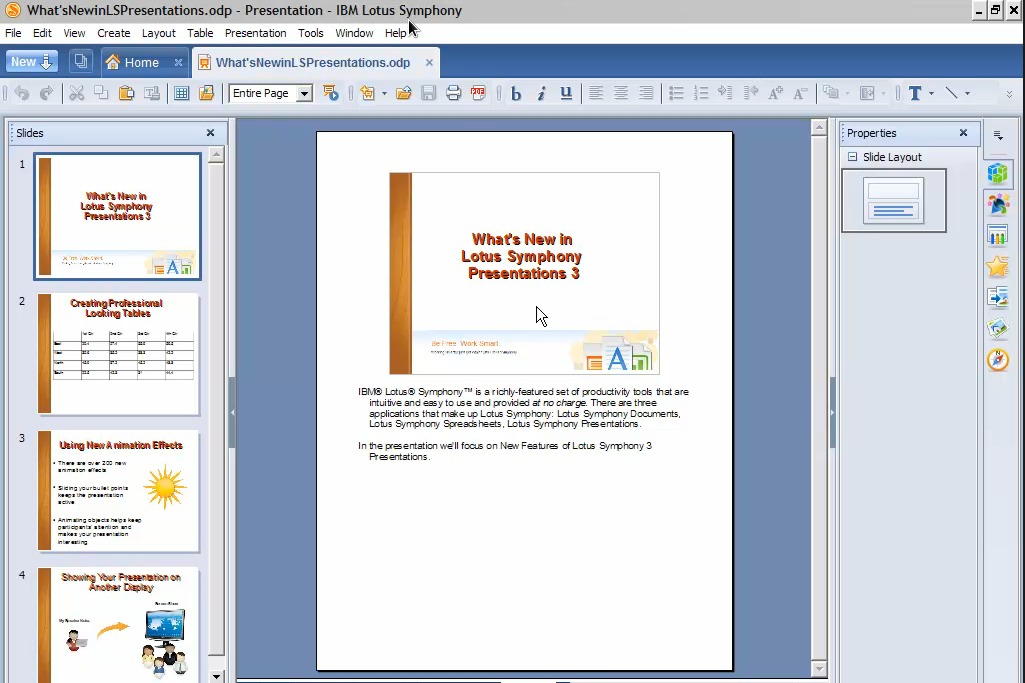Open the Presentation menu
Image resolution: width=1025 pixels, height=683 pixels.
point(256,33)
